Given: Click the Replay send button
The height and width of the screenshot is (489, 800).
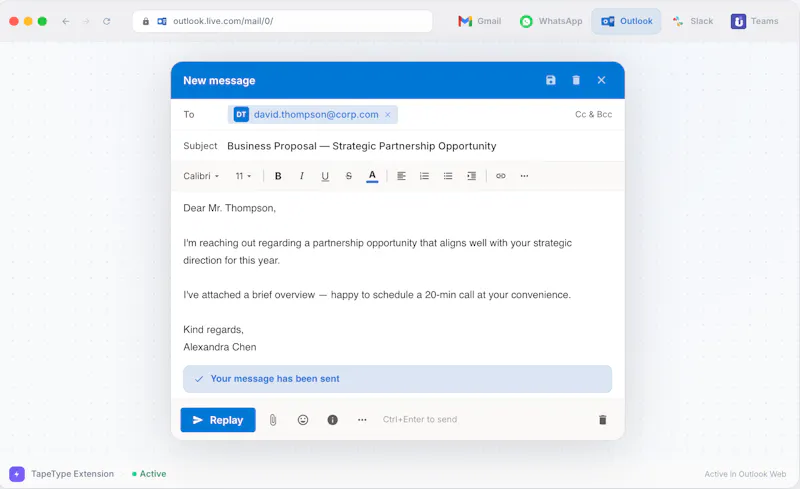Looking at the screenshot, I should [218, 420].
